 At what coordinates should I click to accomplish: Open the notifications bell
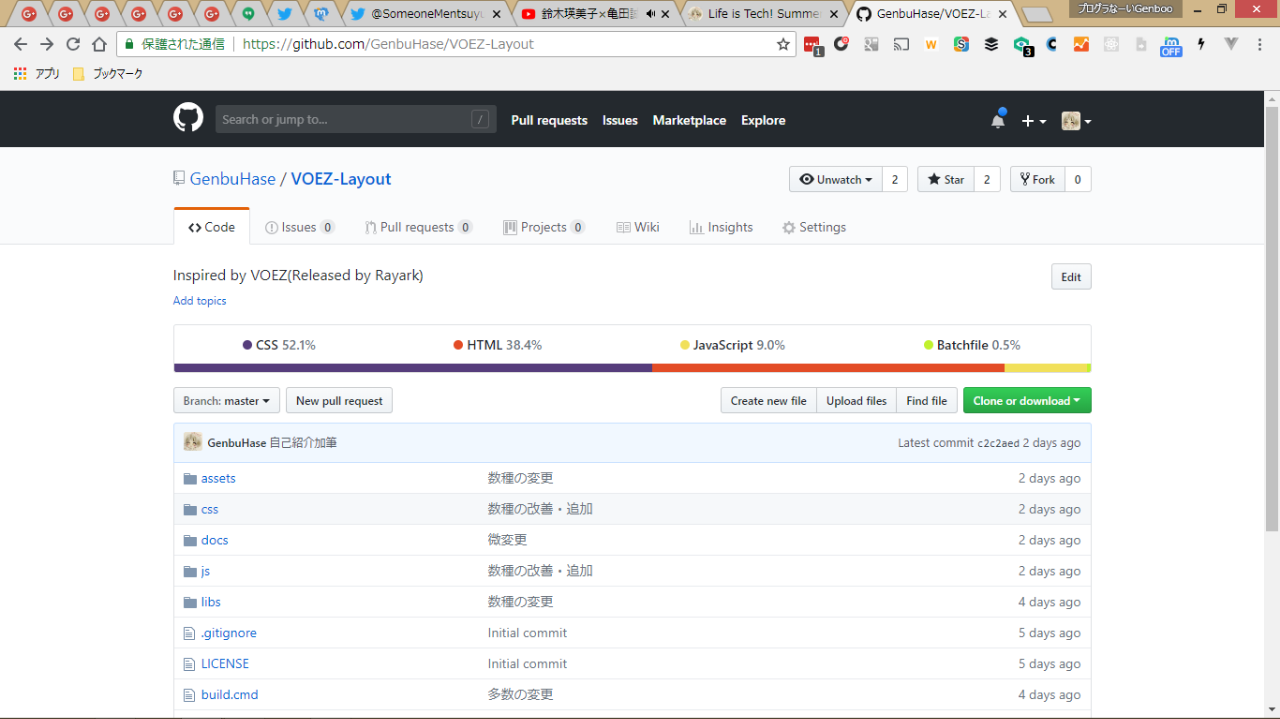pyautogui.click(x=997, y=120)
